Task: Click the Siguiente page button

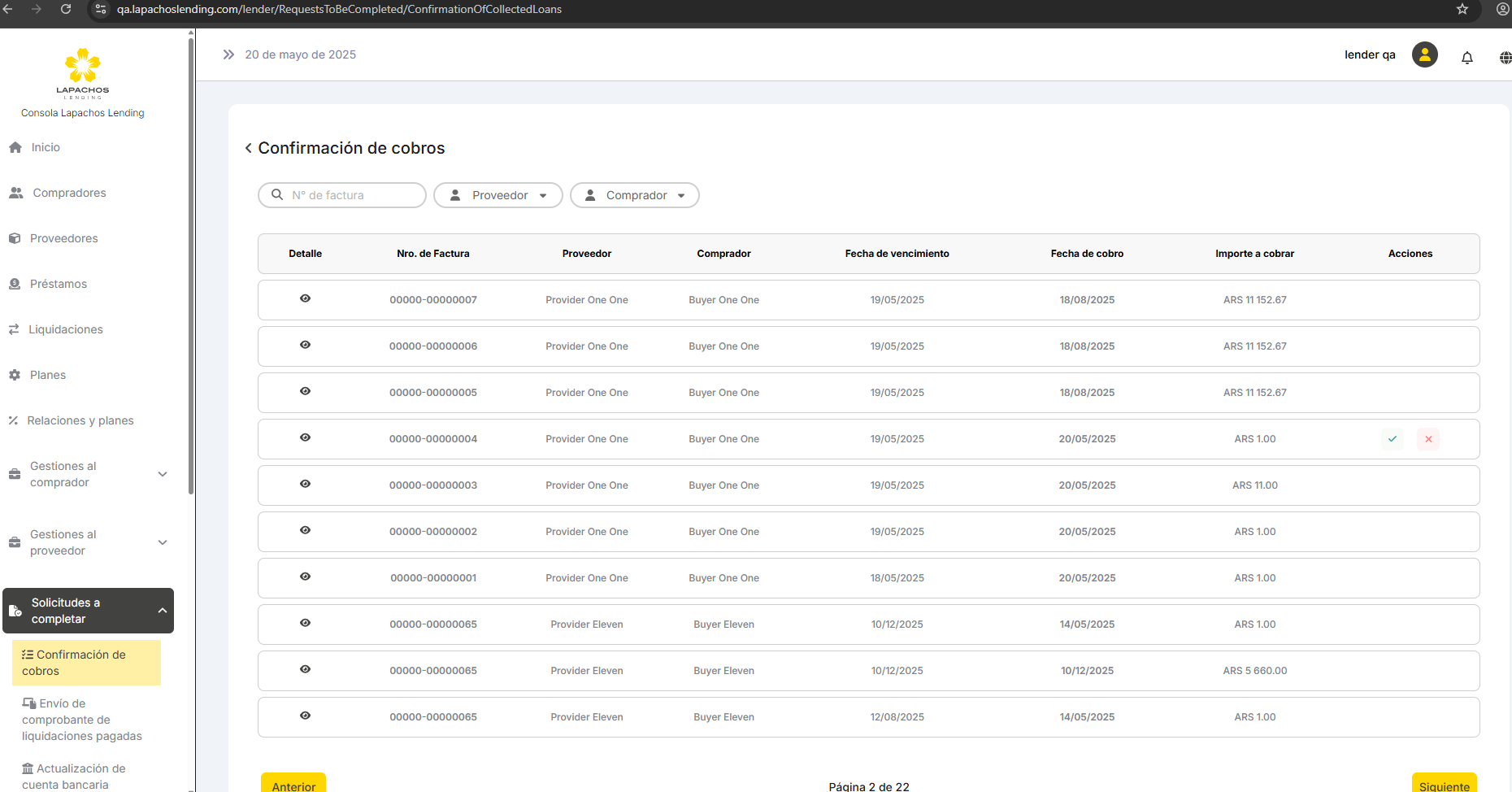Action: (1444, 784)
